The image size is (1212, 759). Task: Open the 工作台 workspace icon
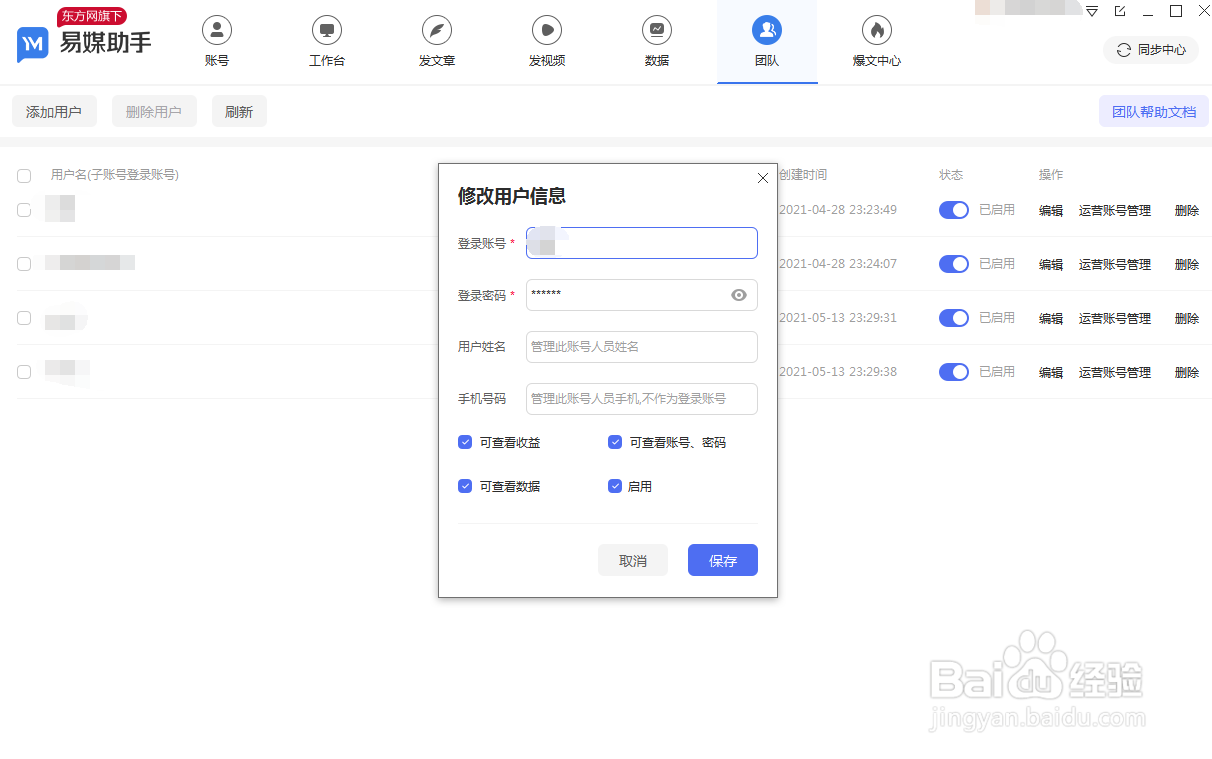pos(327,31)
